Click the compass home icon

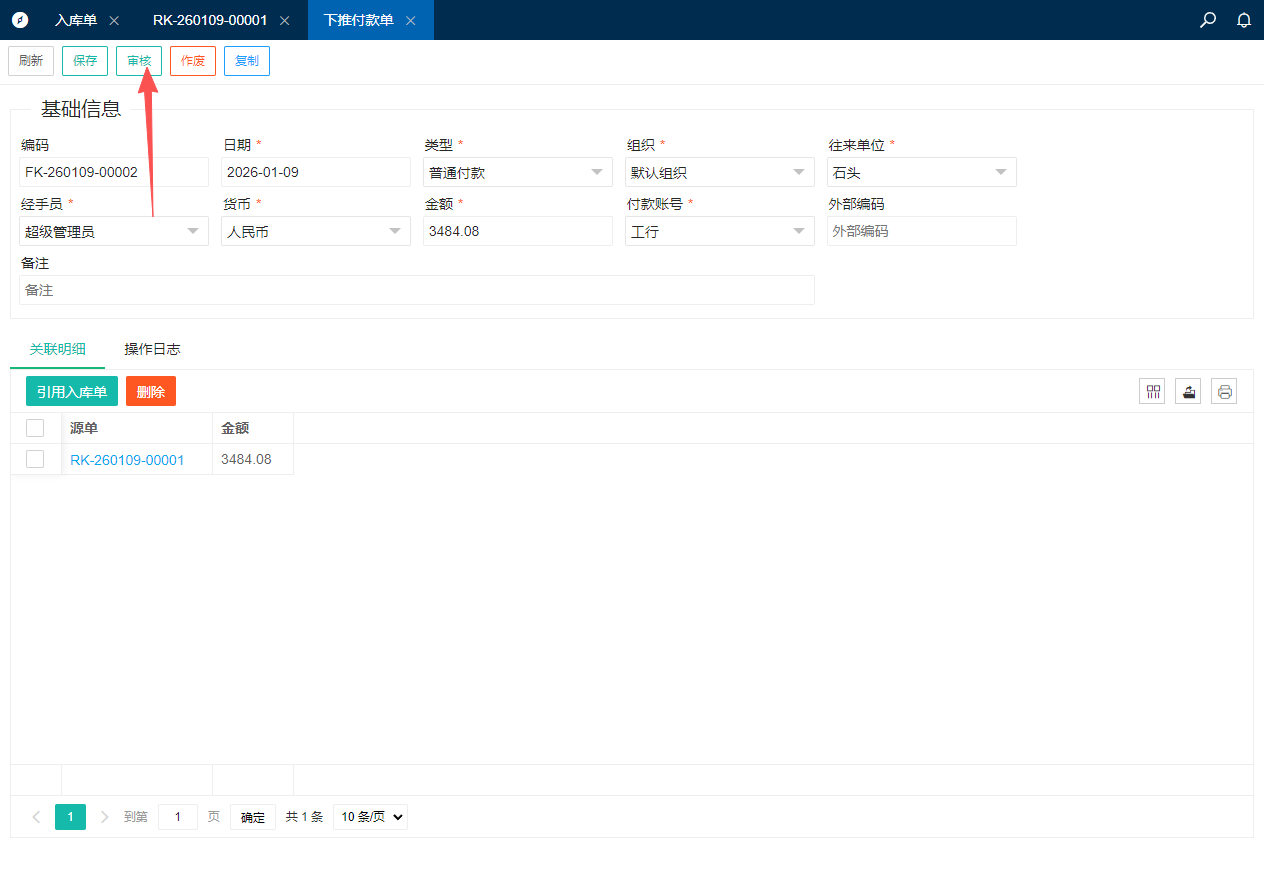20,20
